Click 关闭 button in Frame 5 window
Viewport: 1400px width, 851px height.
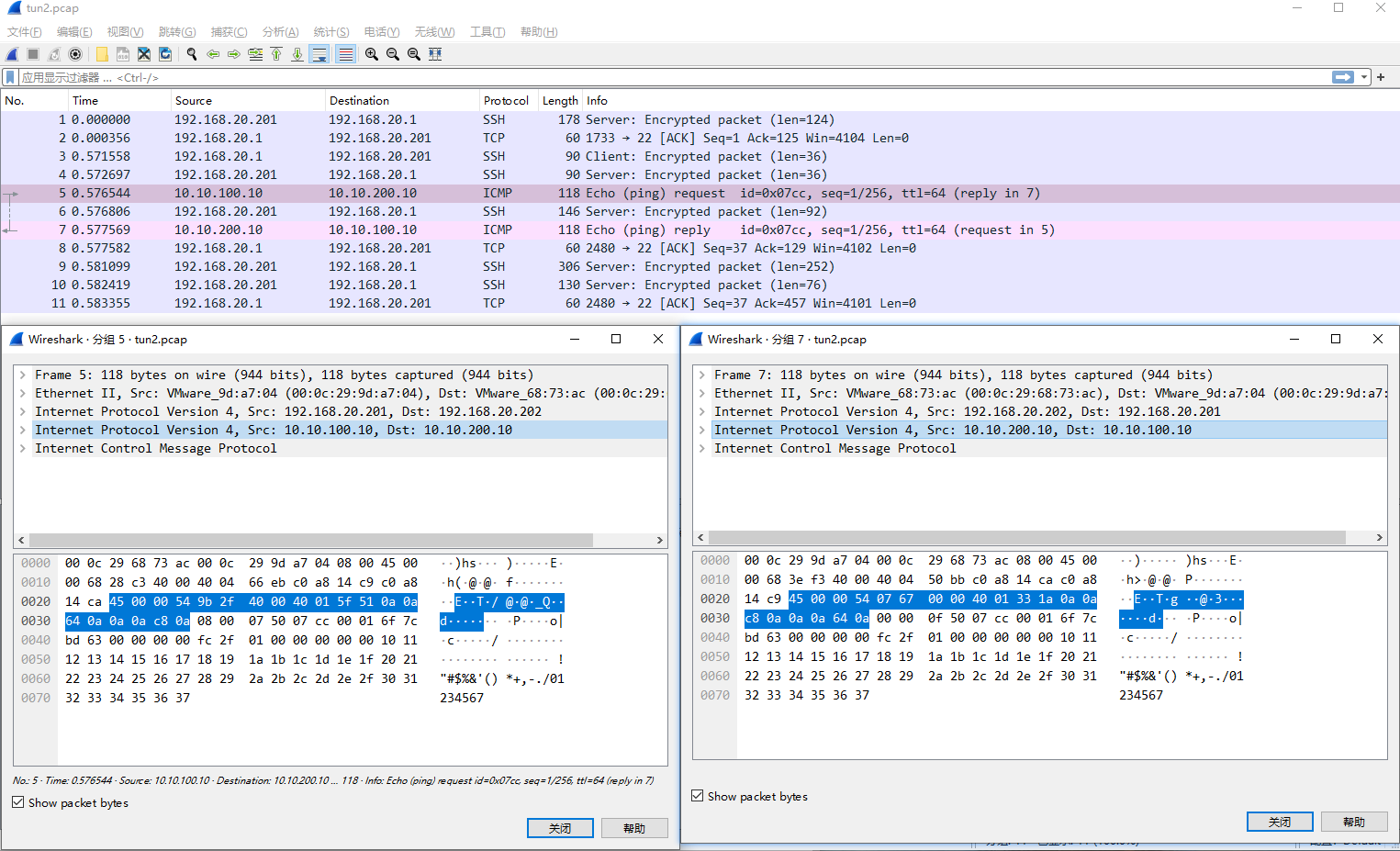tap(560, 828)
